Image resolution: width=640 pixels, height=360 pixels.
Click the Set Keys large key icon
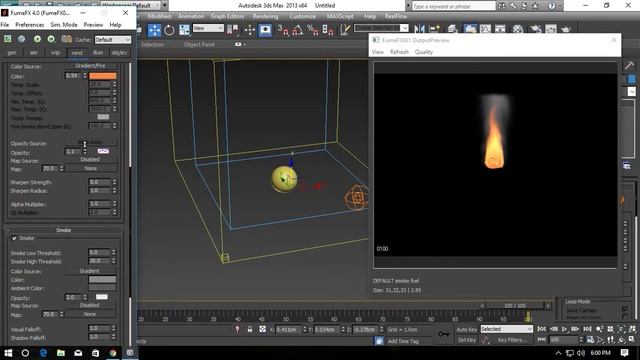point(444,334)
